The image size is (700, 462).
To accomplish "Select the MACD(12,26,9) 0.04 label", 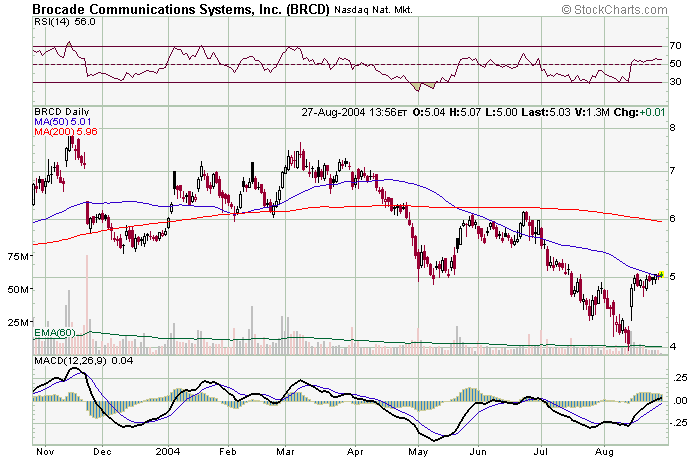I will 83,361.
